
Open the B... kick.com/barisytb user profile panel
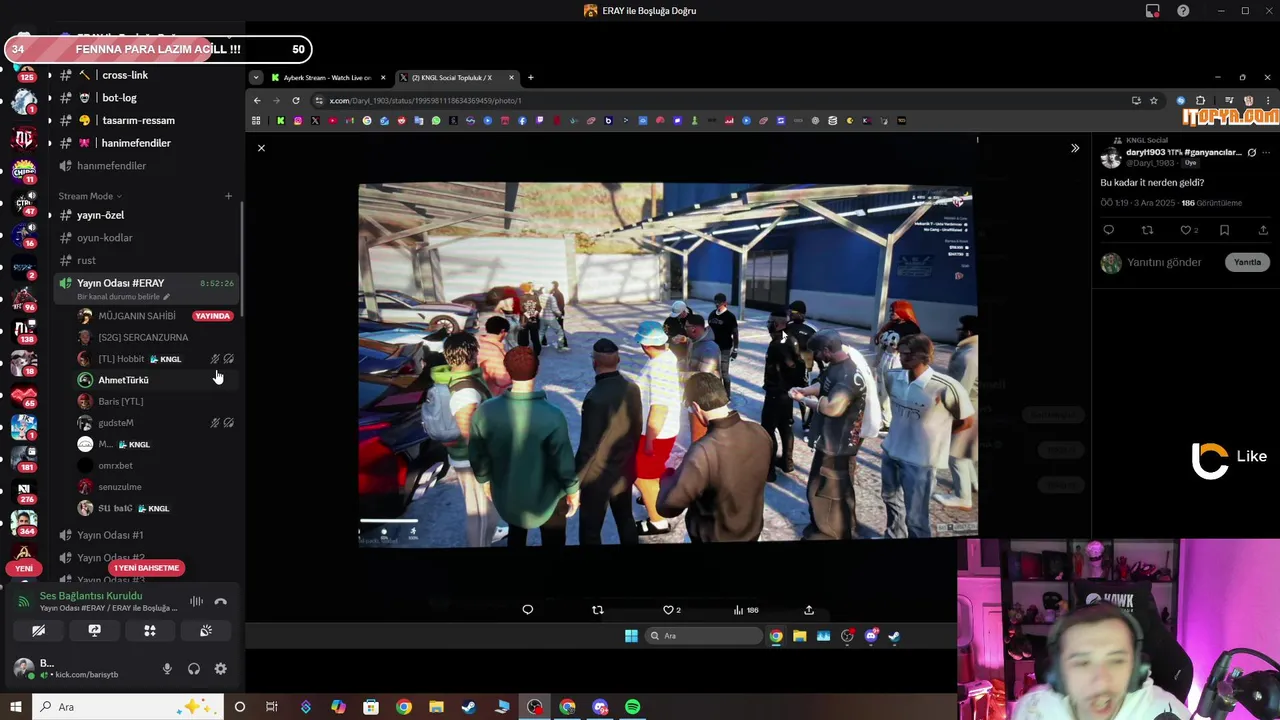[80, 669]
